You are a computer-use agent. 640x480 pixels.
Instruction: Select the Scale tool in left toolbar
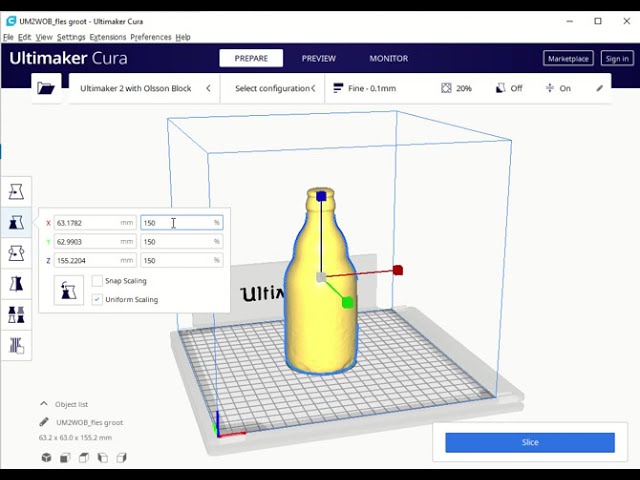(x=16, y=222)
